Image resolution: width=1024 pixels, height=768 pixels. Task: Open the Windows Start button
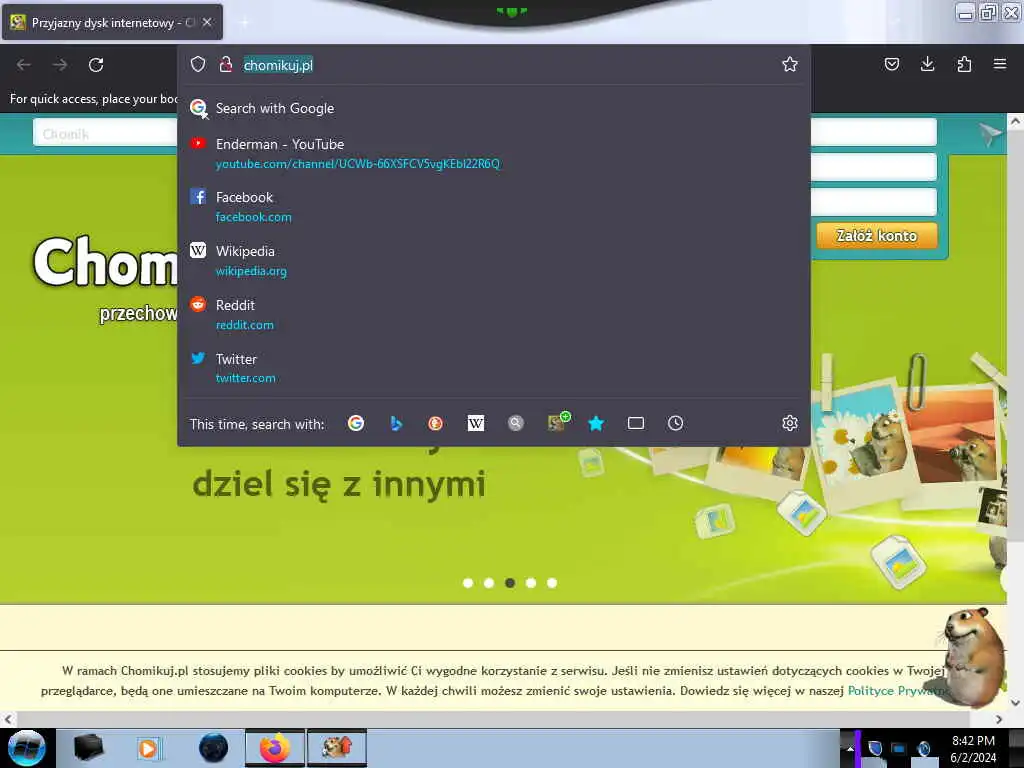pos(26,748)
